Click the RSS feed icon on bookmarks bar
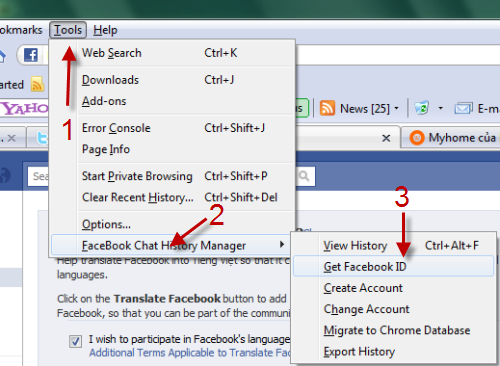Viewport: 500px width, 366px height. (x=37, y=84)
